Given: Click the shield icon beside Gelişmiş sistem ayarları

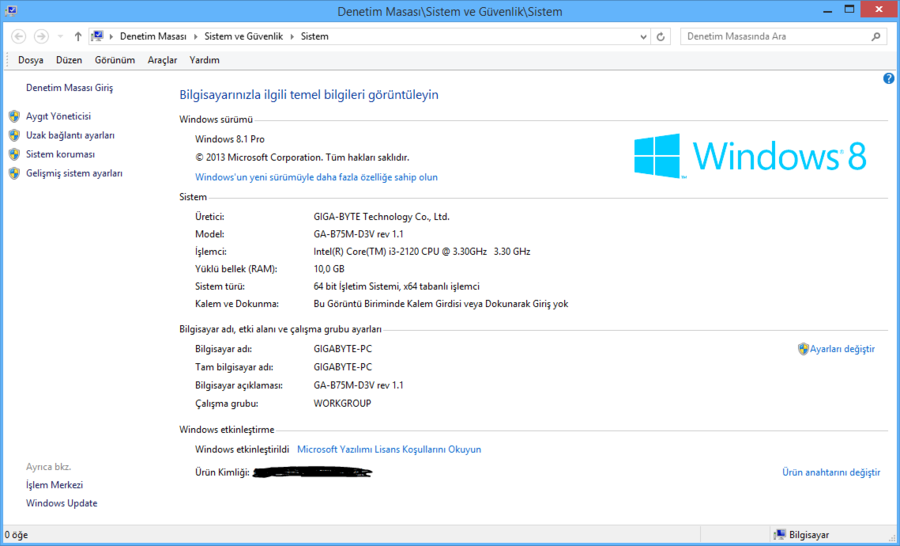Looking at the screenshot, I should (x=14, y=173).
